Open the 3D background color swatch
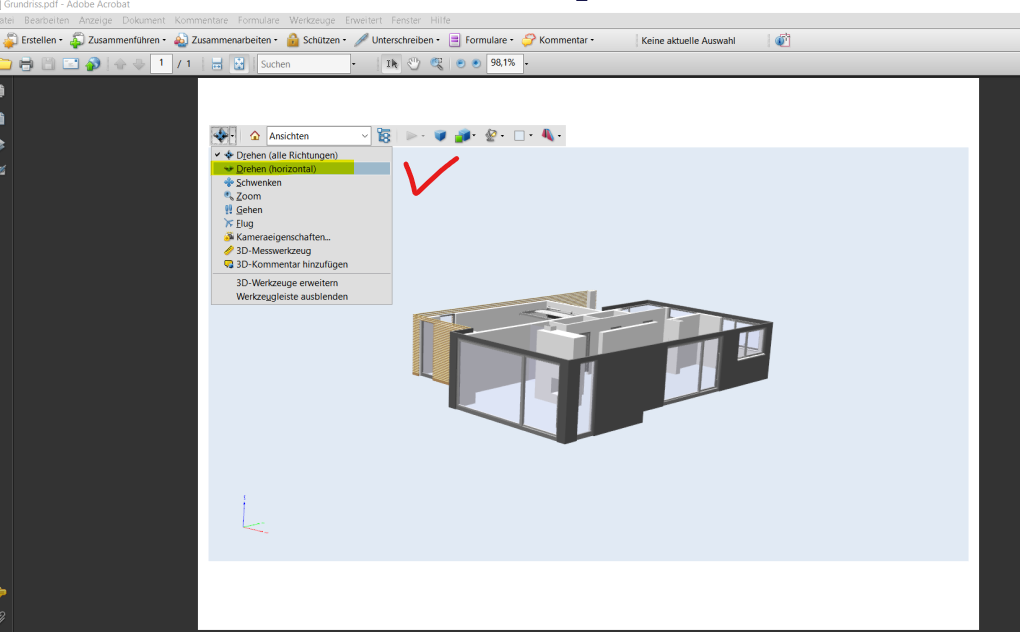This screenshot has width=1020, height=632. coord(522,136)
